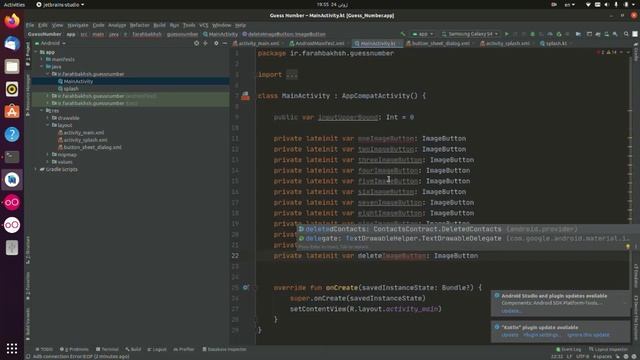Open the File menu
Image resolution: width=640 pixels, height=360 pixels.
[30, 25]
